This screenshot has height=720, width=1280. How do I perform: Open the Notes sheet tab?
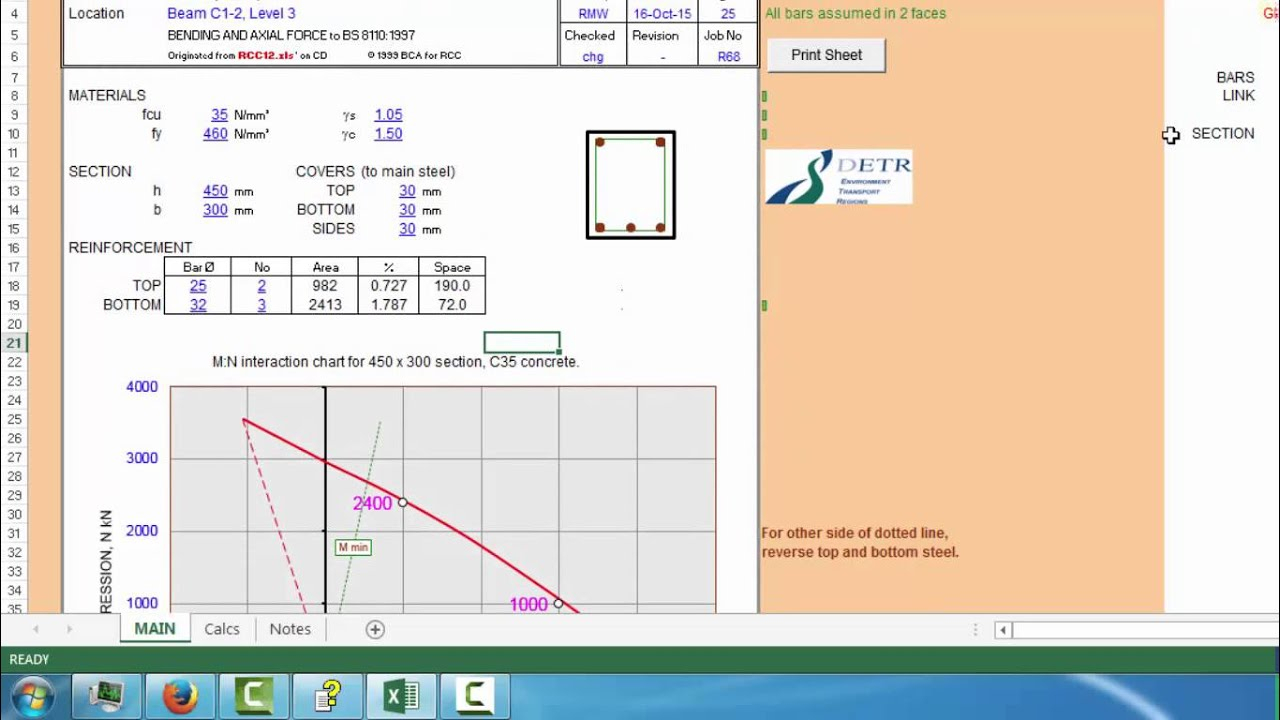[x=290, y=629]
